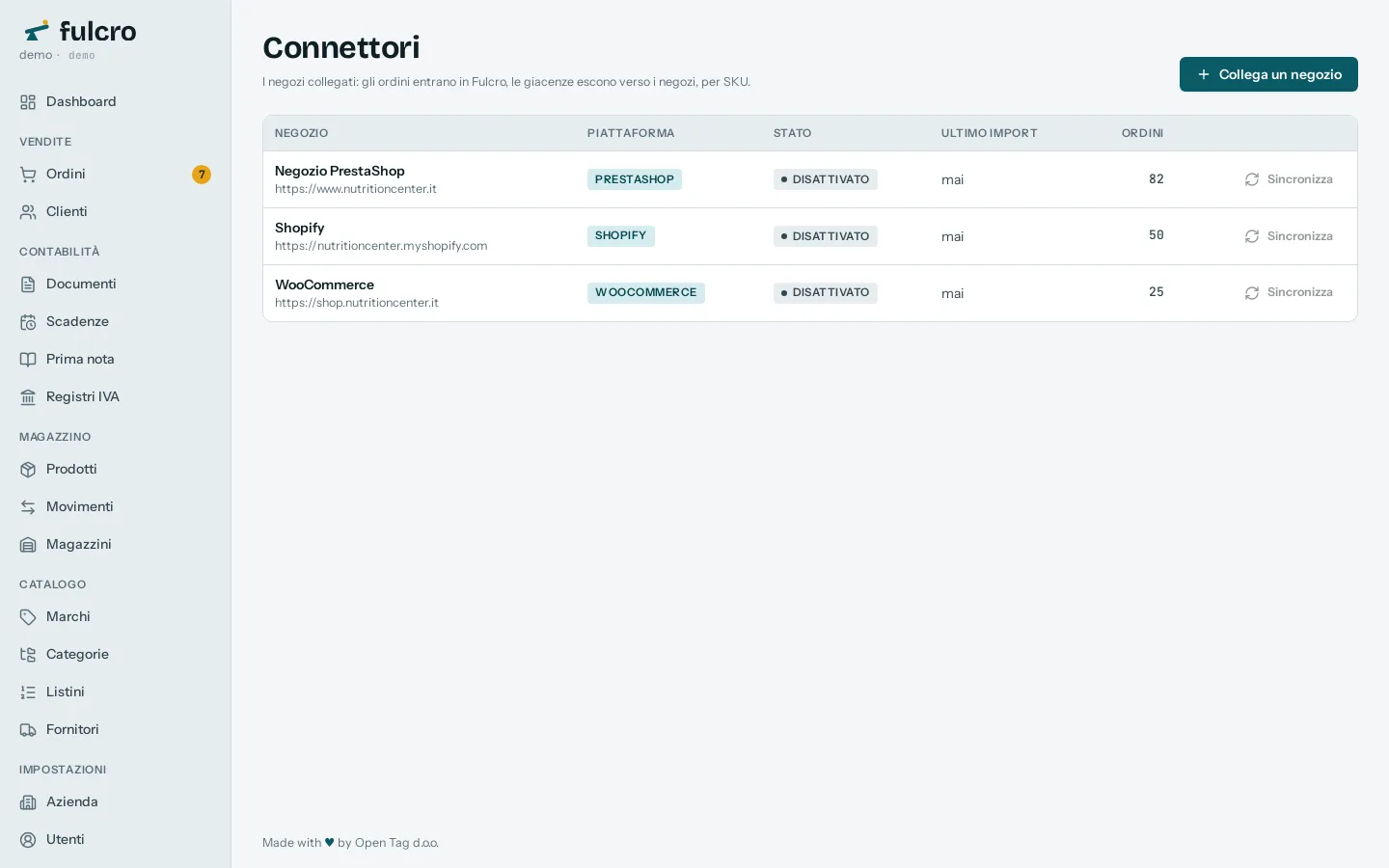Screen dimensions: 1389x868
Task: Click the Magazzini warehouse icon
Action: [28, 545]
